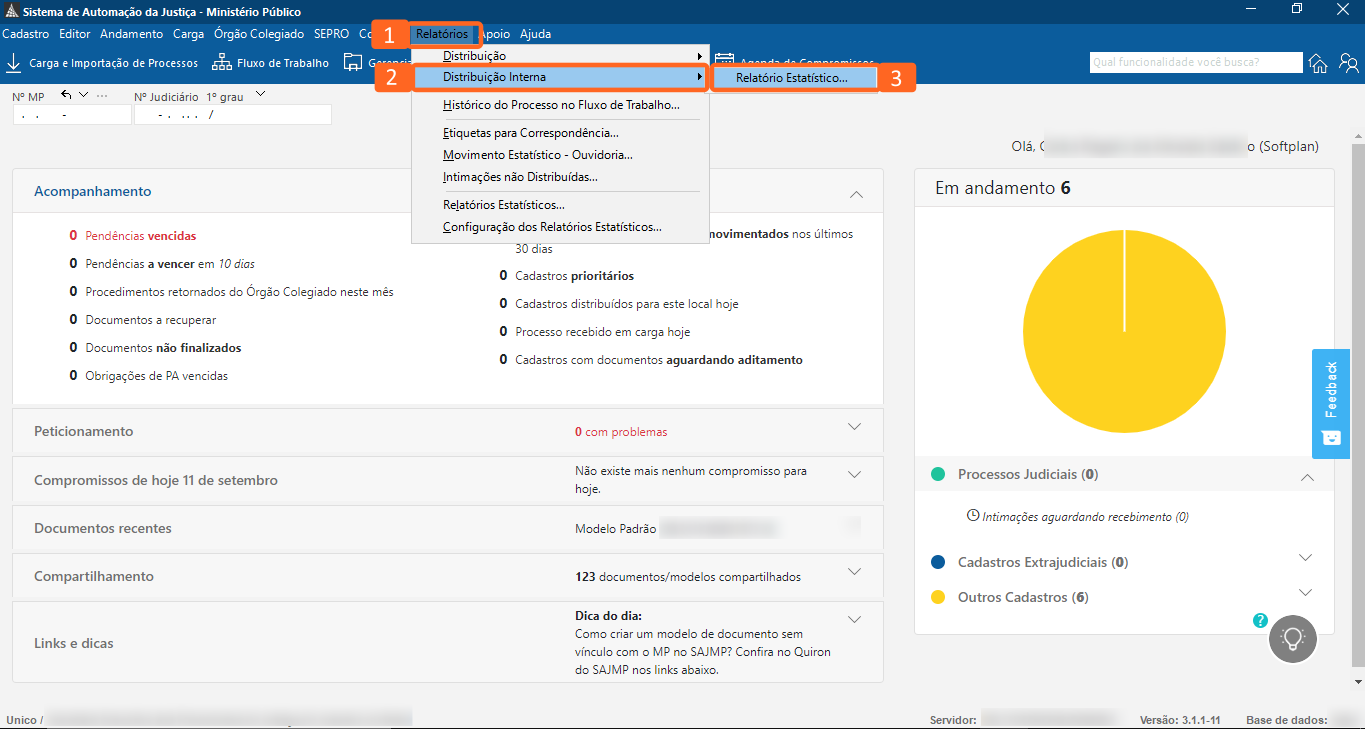Screen dimensions: 1365x729
Task: Collapse the Acompanhamento panel
Action: (x=856, y=194)
